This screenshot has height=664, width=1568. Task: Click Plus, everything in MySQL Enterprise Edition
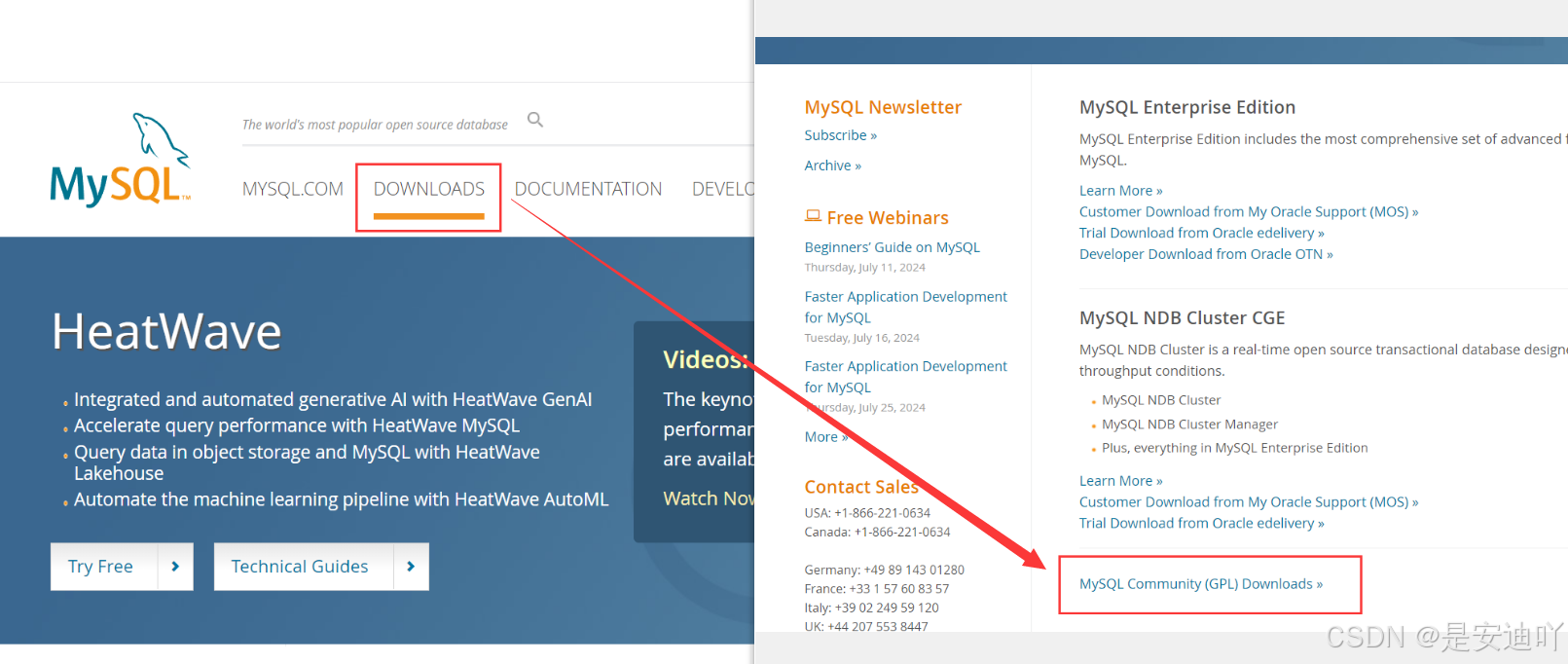coord(1235,448)
